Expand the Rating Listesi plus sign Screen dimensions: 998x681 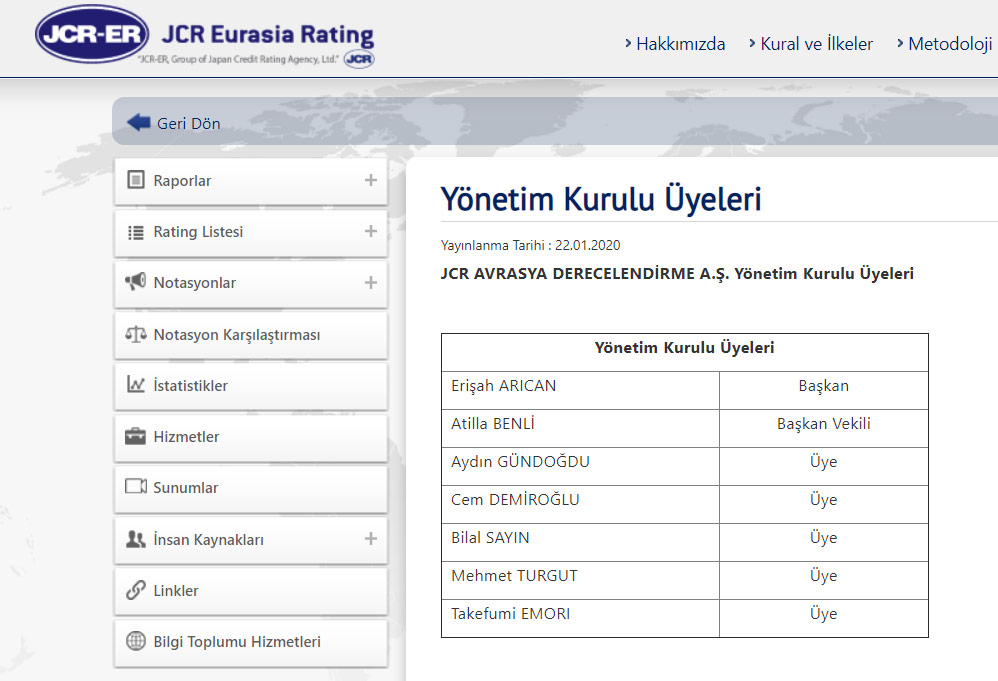click(x=370, y=232)
